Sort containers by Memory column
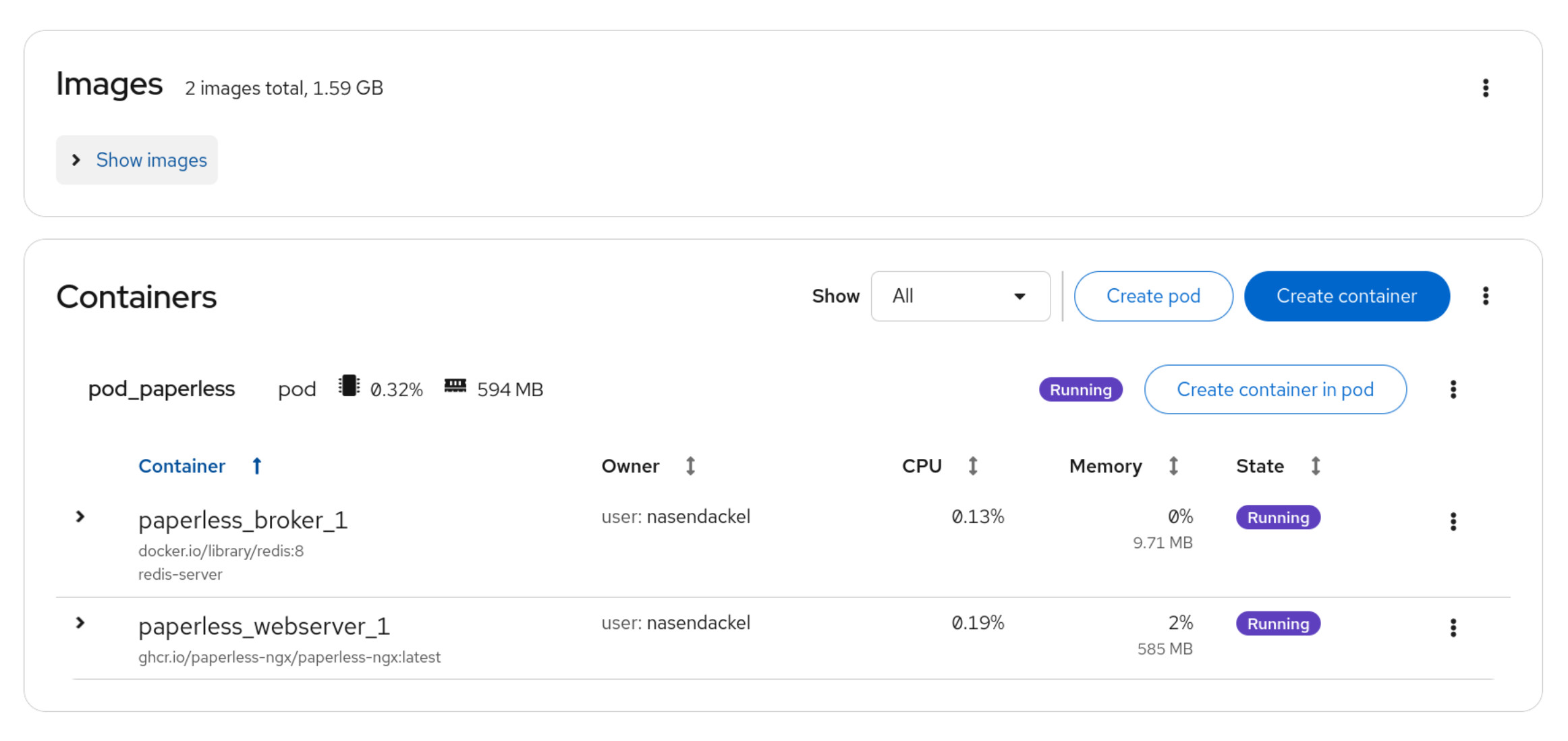 click(x=1124, y=466)
